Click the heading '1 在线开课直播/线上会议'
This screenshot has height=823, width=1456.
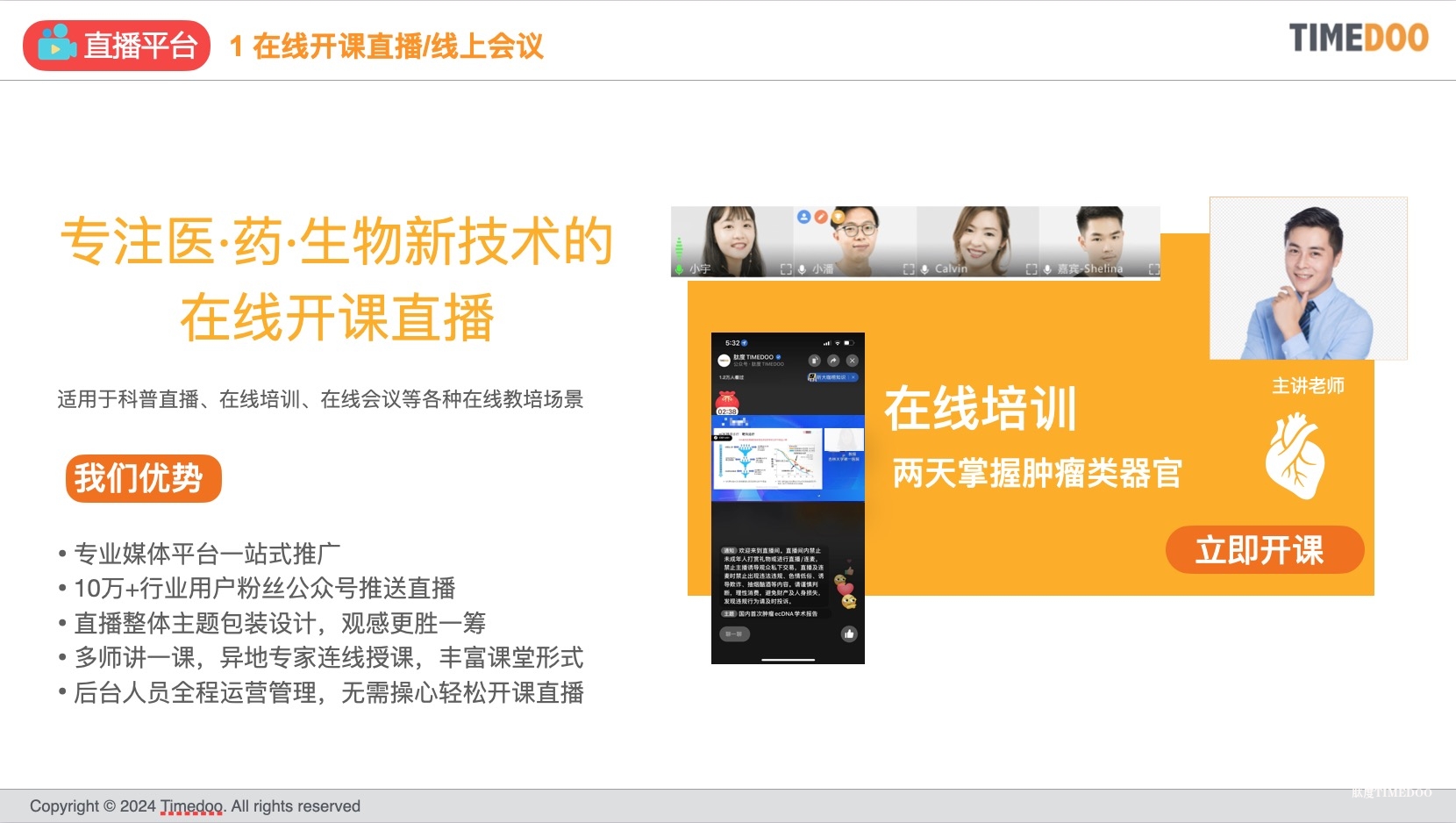point(386,46)
